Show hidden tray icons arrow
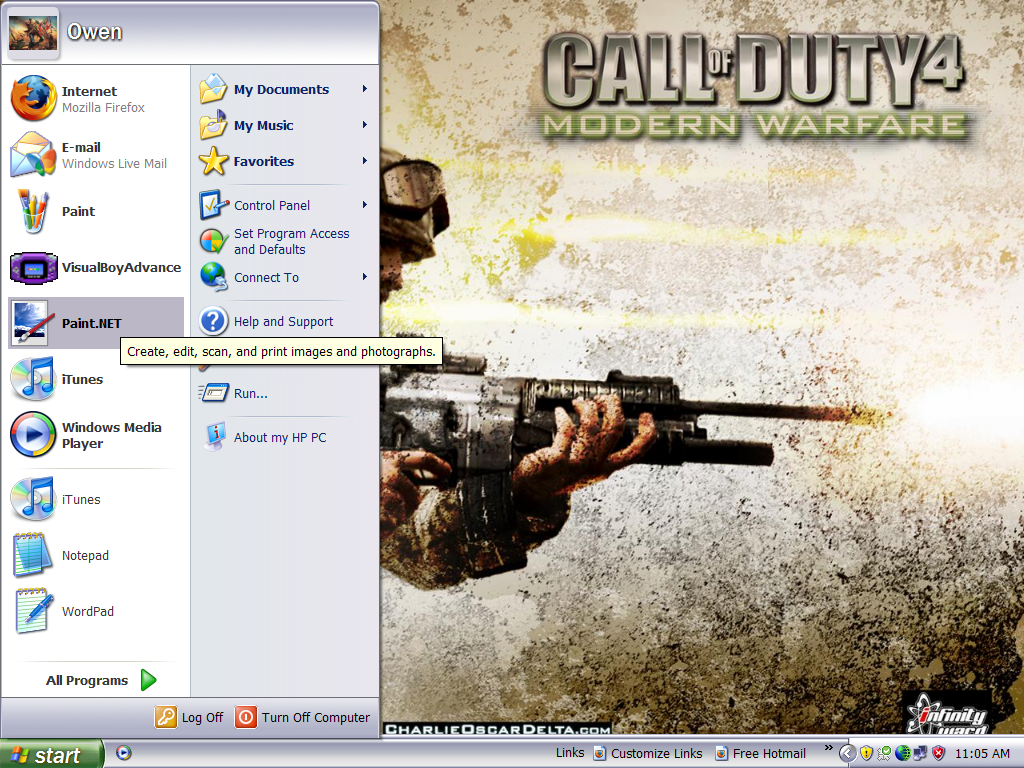This screenshot has height=768, width=1024. (x=847, y=753)
